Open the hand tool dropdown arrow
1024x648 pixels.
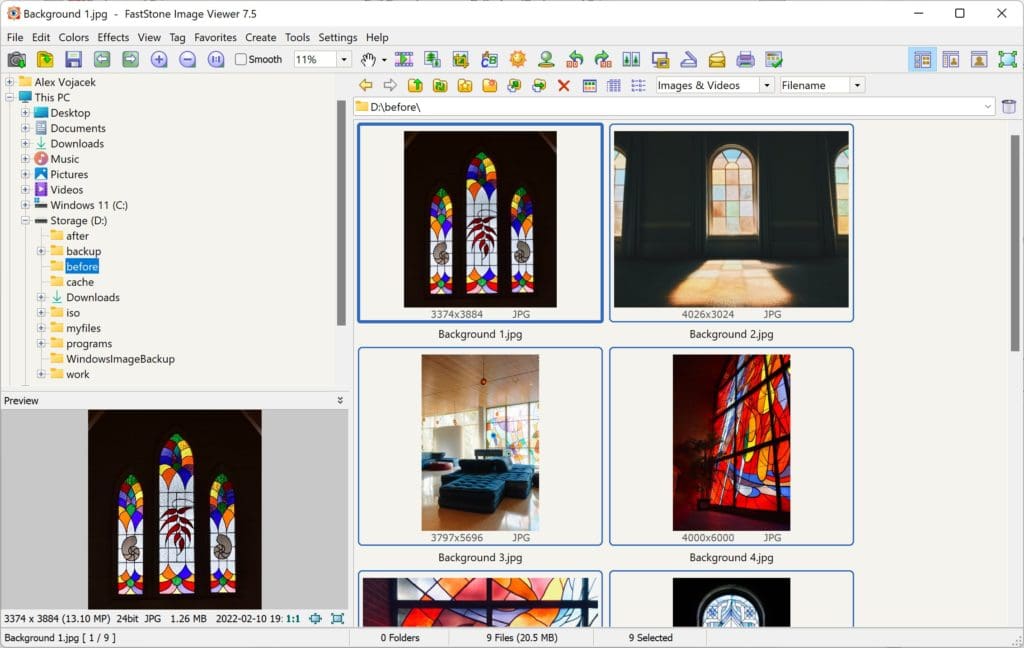[x=384, y=60]
